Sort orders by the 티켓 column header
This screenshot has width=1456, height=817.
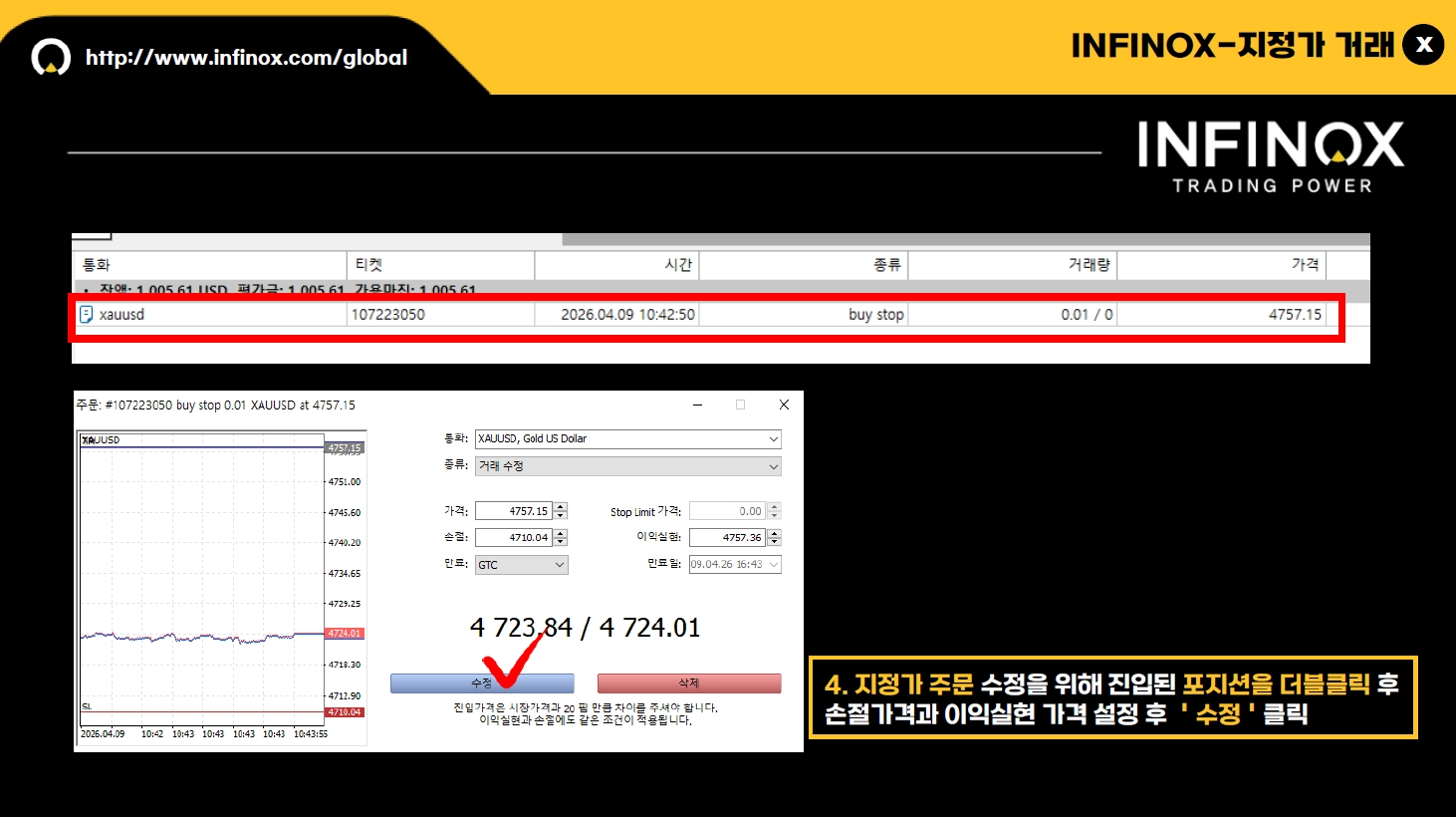tap(441, 265)
